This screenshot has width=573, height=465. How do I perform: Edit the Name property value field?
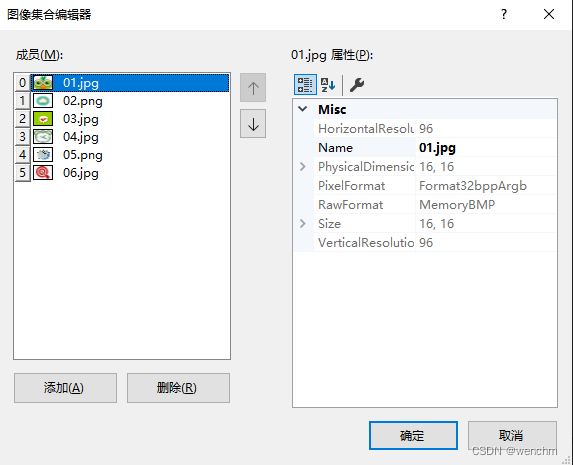pos(486,148)
